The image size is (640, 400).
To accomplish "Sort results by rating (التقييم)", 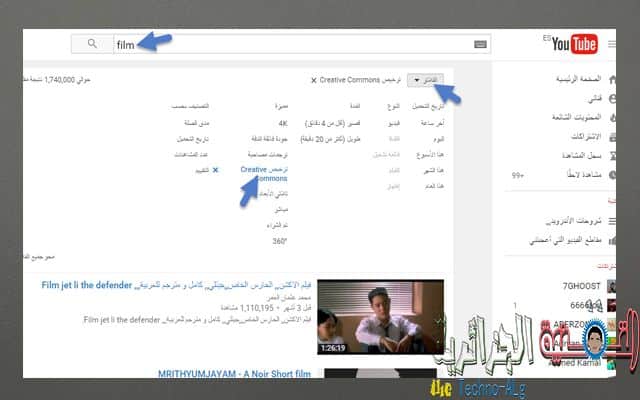I will [x=202, y=170].
